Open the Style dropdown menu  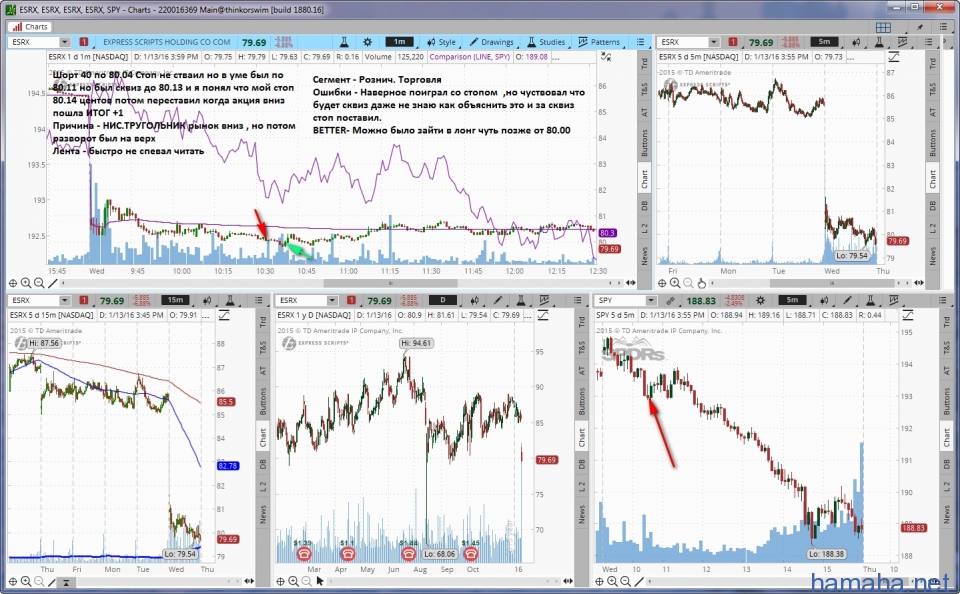(x=441, y=42)
